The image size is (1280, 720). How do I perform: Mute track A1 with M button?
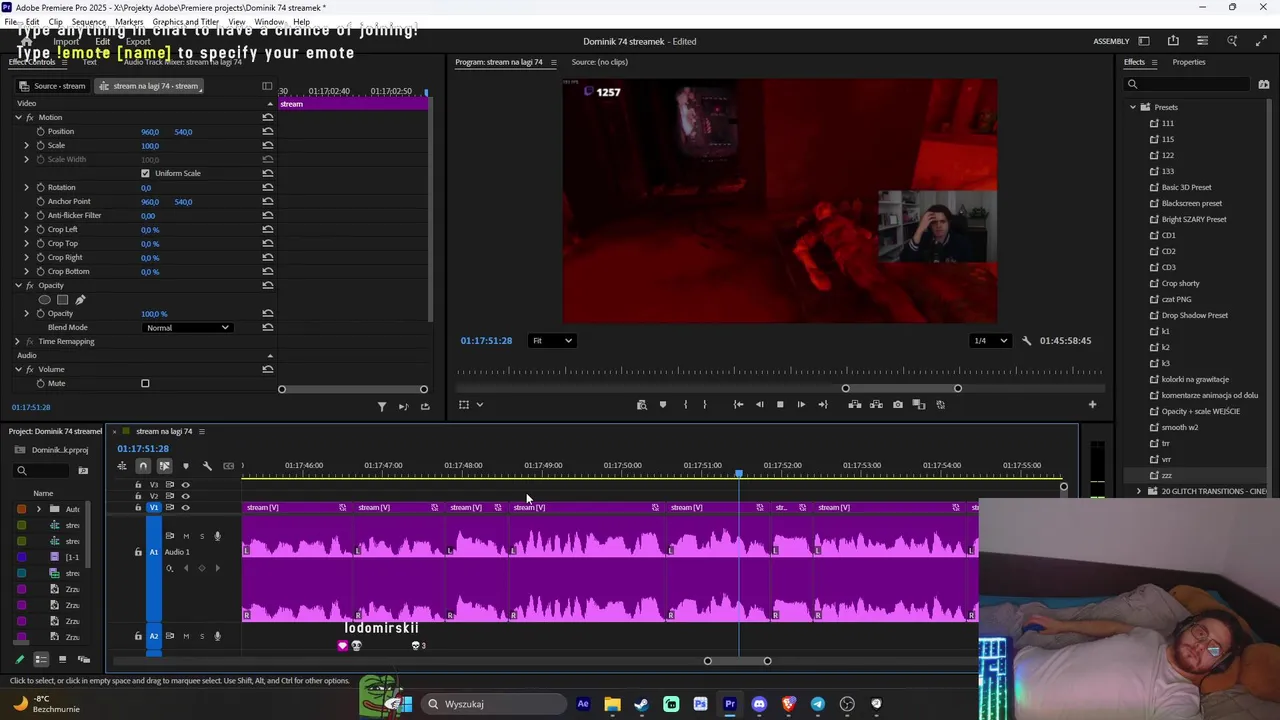(x=185, y=536)
